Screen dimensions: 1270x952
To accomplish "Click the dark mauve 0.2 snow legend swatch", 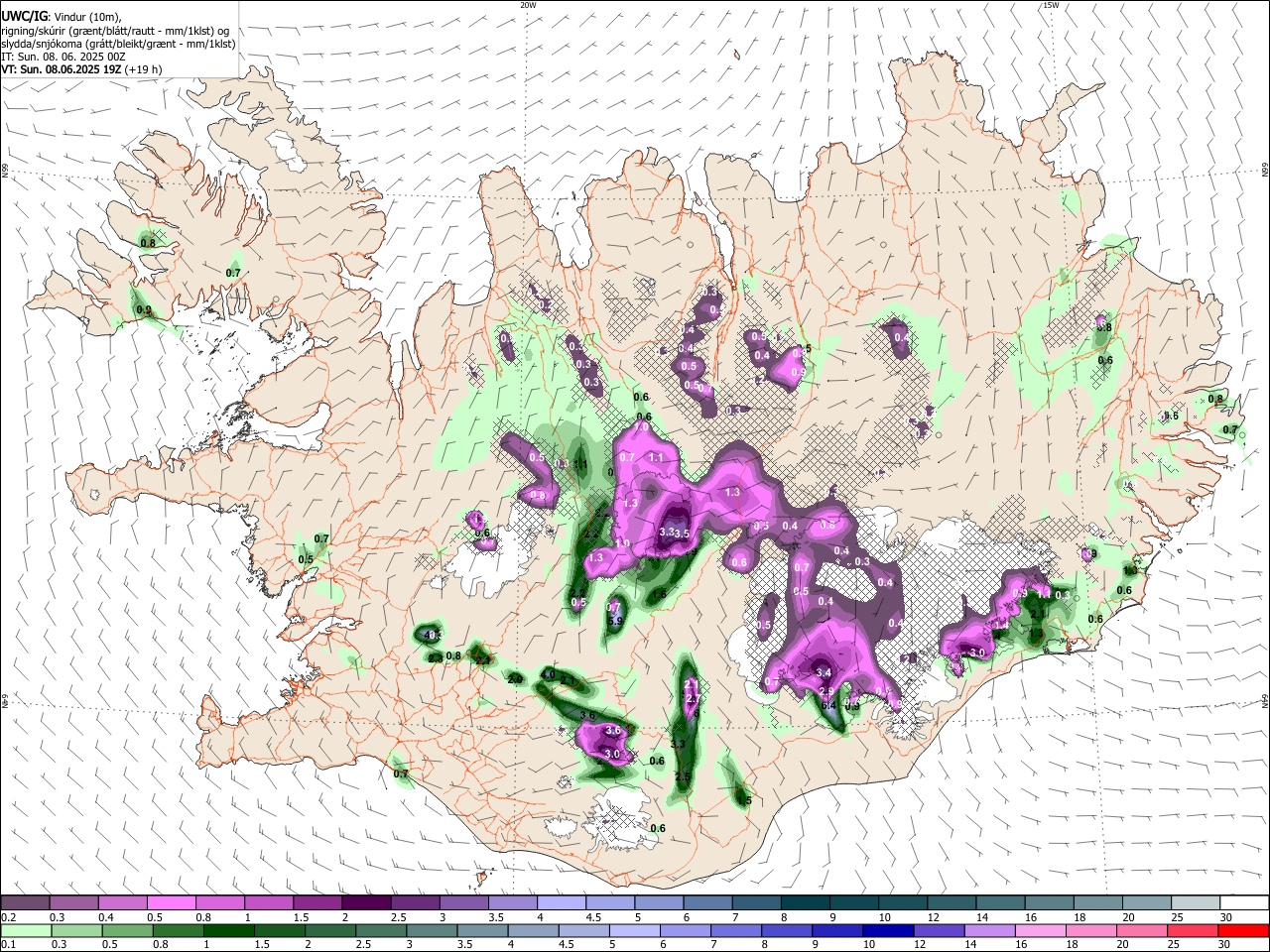I will (x=26, y=903).
